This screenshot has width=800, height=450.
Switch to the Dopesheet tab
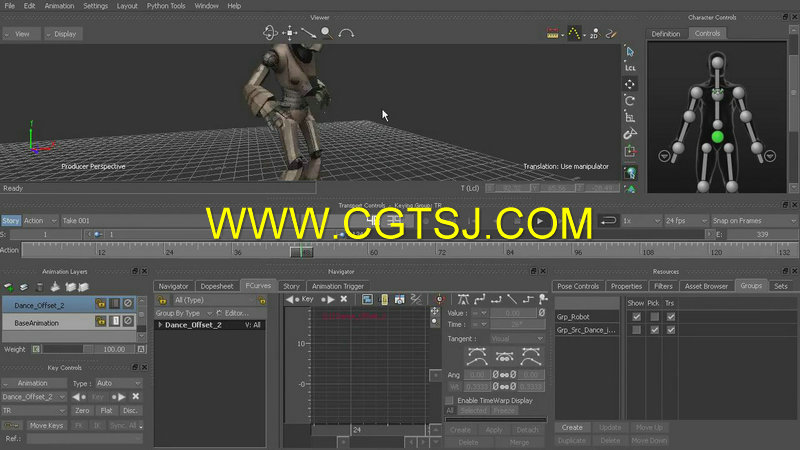tap(217, 286)
